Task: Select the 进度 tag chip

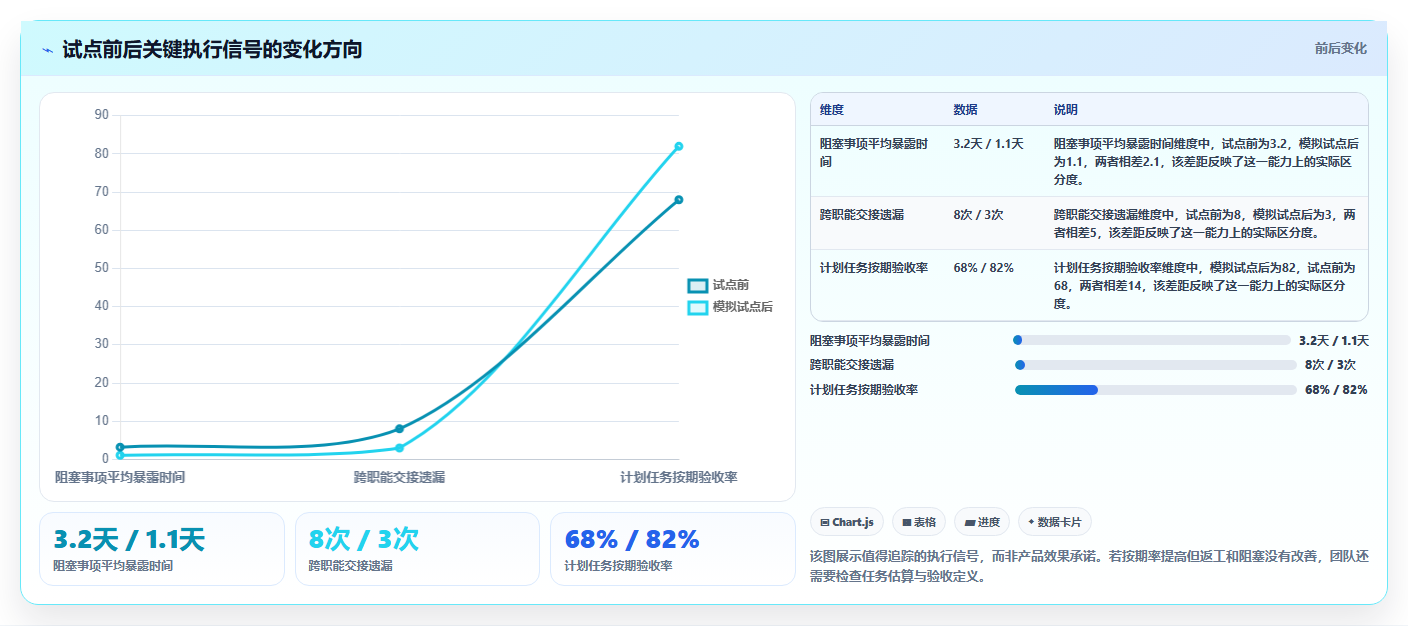Action: click(x=982, y=522)
